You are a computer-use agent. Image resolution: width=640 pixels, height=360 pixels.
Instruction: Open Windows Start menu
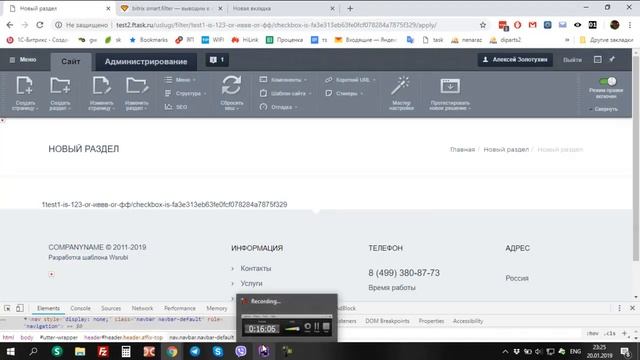tap(10, 351)
